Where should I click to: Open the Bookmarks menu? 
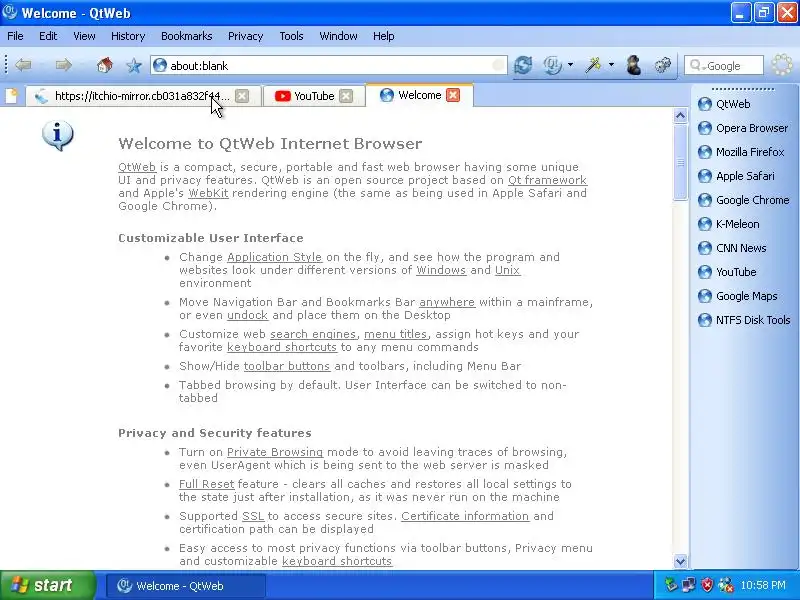186,36
